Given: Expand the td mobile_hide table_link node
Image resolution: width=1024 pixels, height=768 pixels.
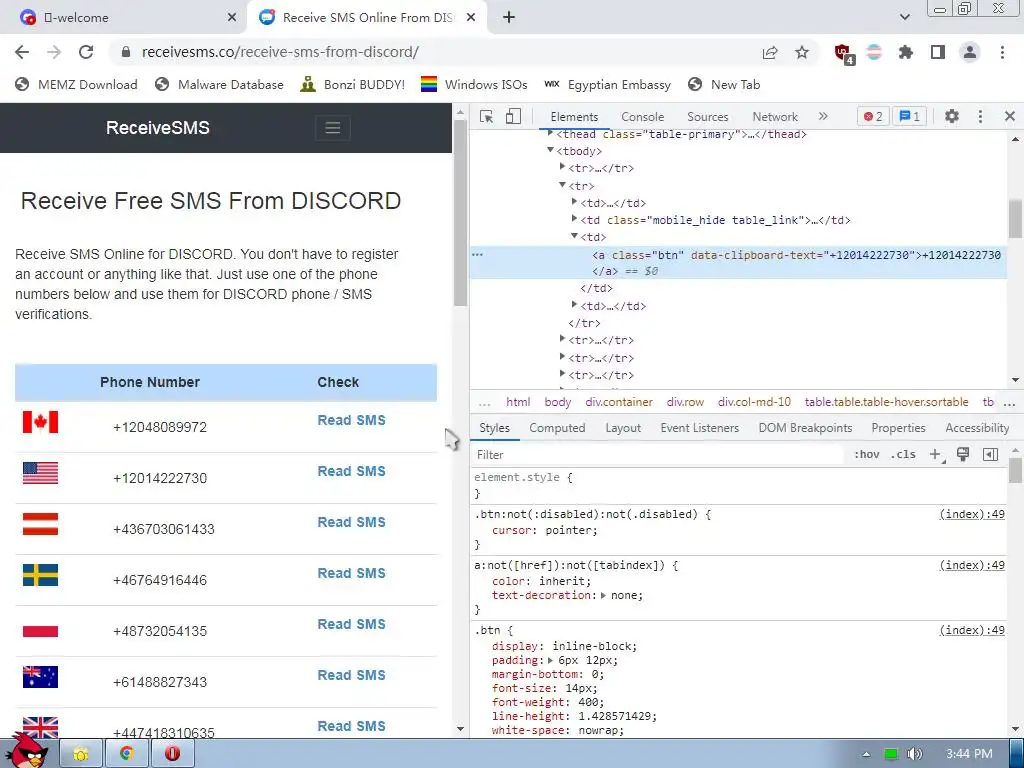Looking at the screenshot, I should tap(574, 219).
